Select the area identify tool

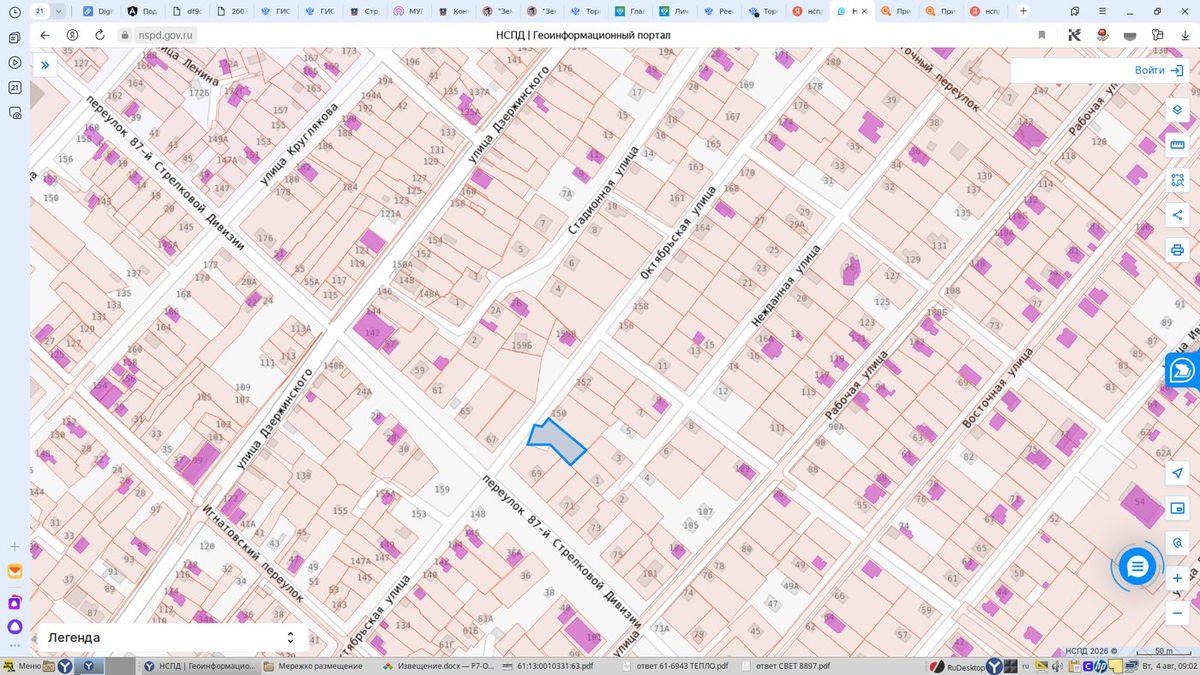click(x=1177, y=180)
